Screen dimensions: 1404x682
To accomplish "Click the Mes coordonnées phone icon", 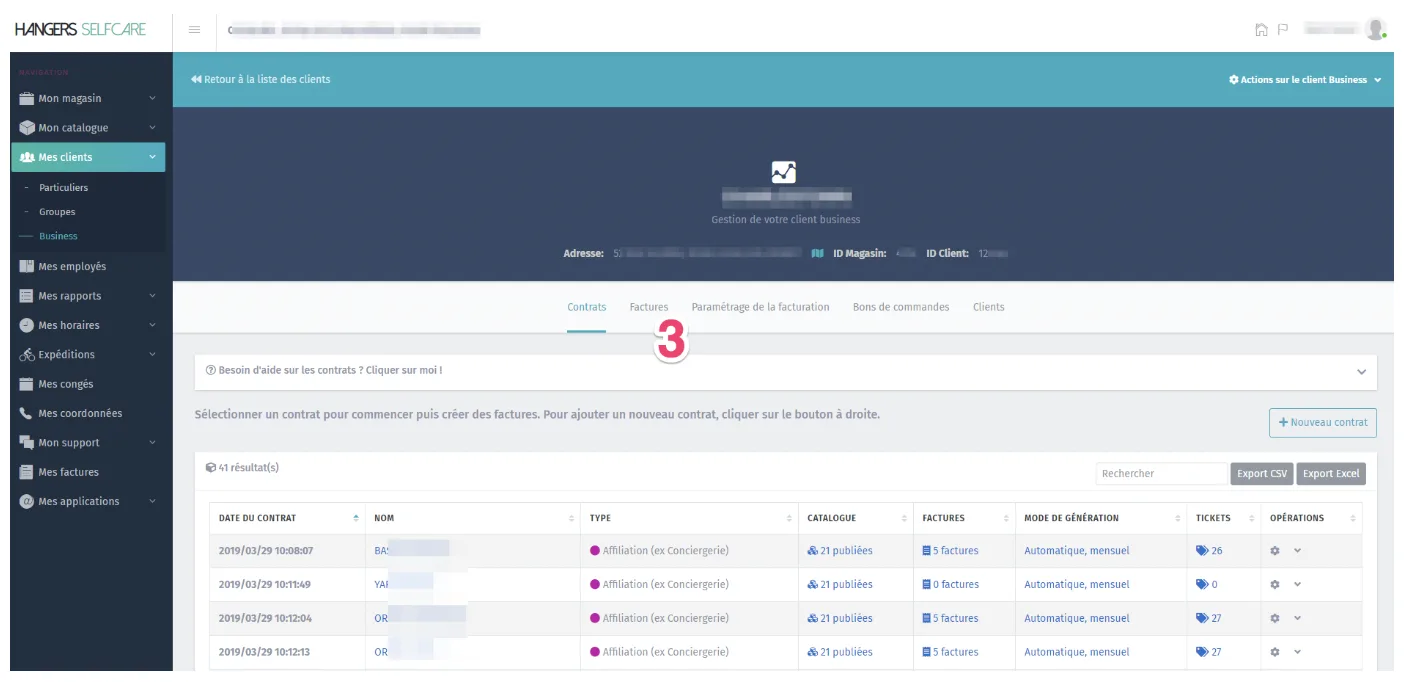I will 27,413.
